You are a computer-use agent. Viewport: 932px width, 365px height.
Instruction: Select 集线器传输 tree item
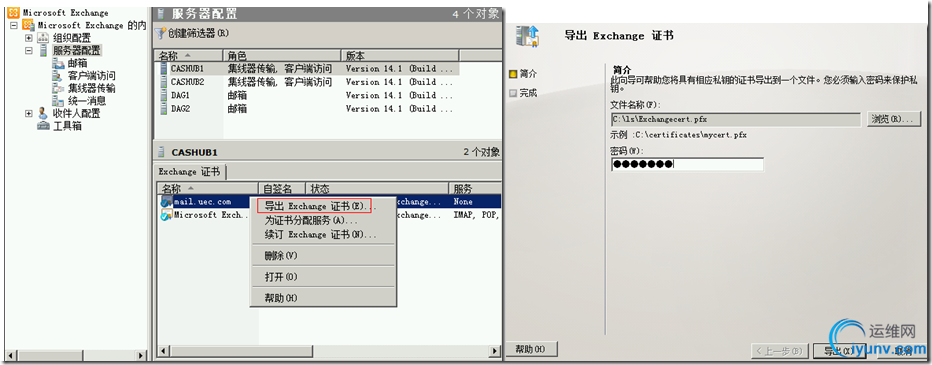coord(92,88)
